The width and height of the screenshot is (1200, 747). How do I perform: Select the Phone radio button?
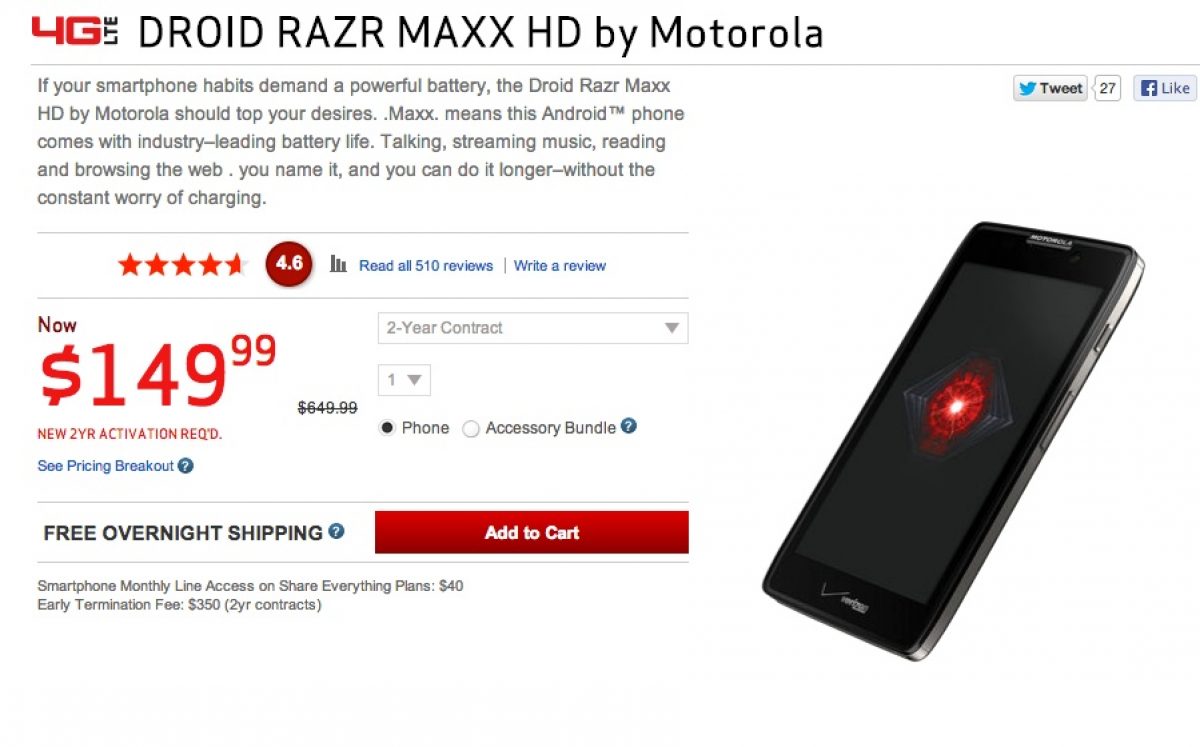click(x=388, y=428)
